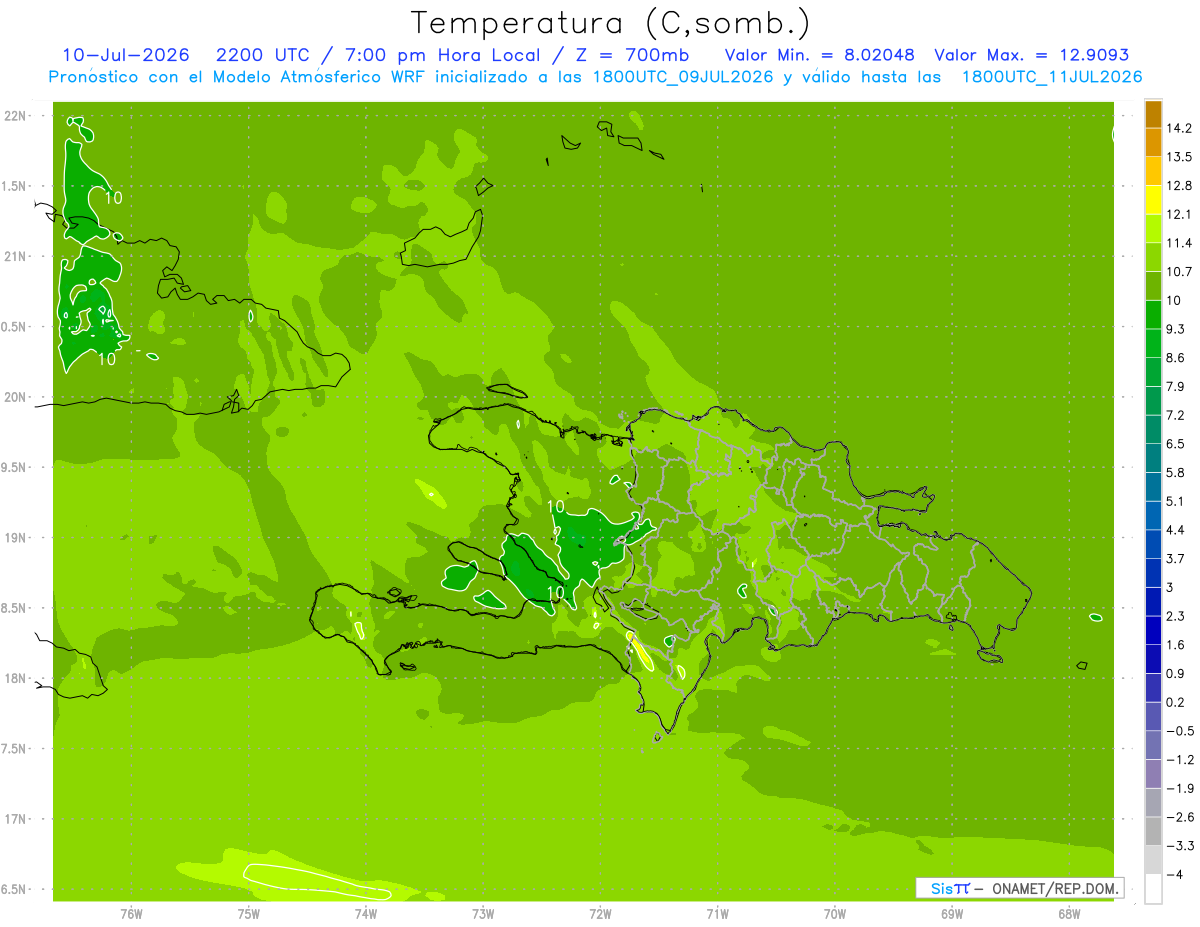Click the "9.3" color scale value
The height and width of the screenshot is (927, 1200).
(1176, 329)
